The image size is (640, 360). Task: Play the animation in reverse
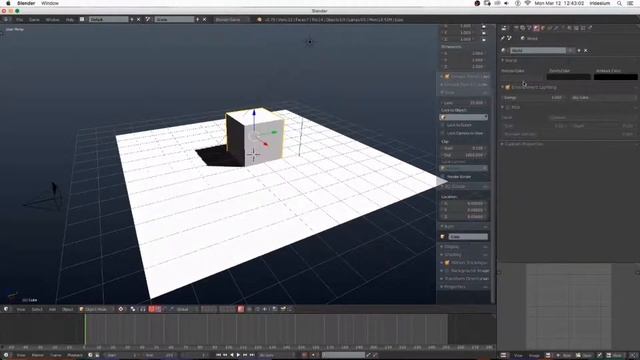click(232, 355)
